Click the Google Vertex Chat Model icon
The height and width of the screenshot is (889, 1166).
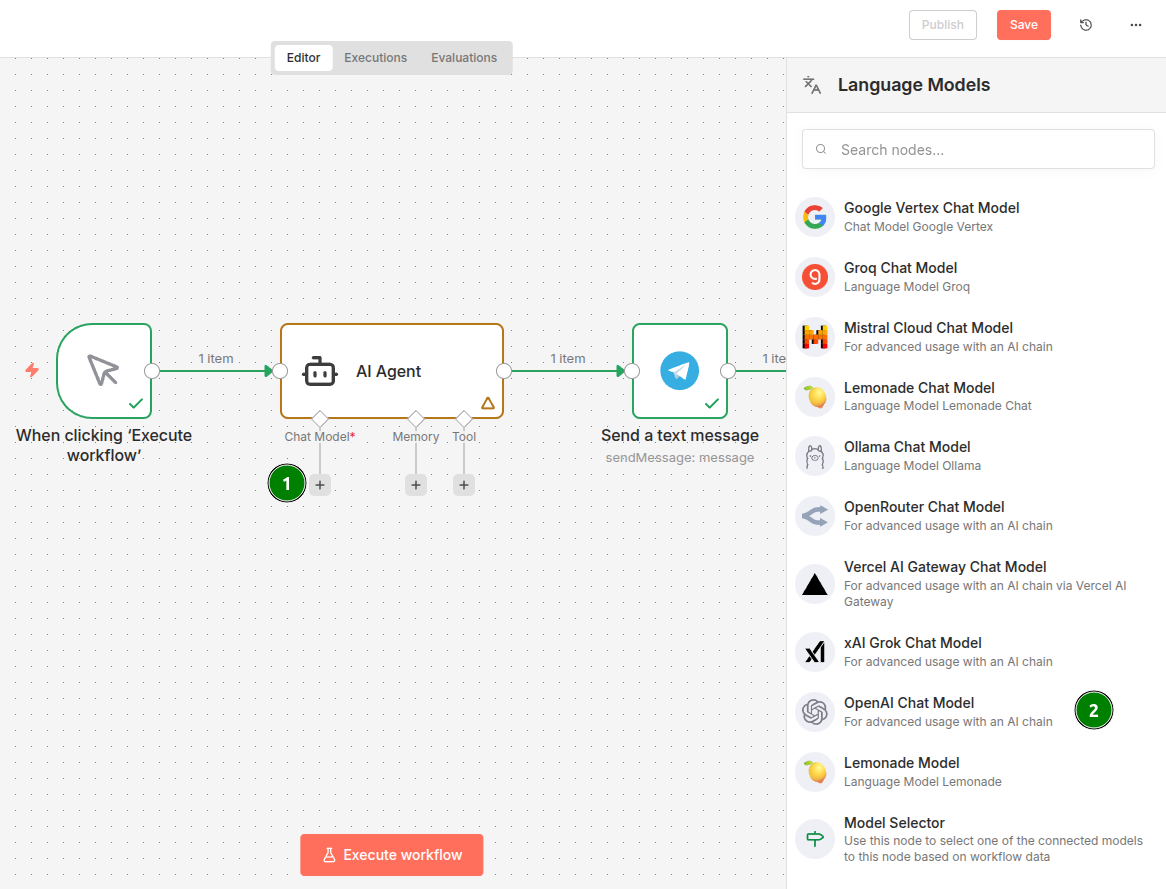[x=815, y=217]
